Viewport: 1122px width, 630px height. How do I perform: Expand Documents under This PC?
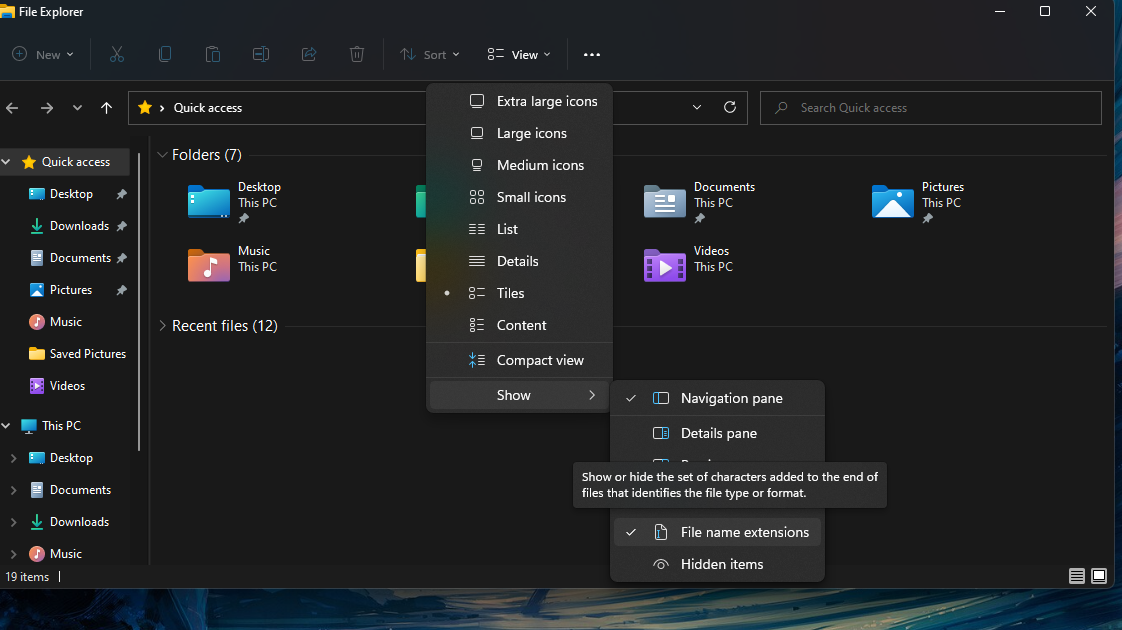13,490
